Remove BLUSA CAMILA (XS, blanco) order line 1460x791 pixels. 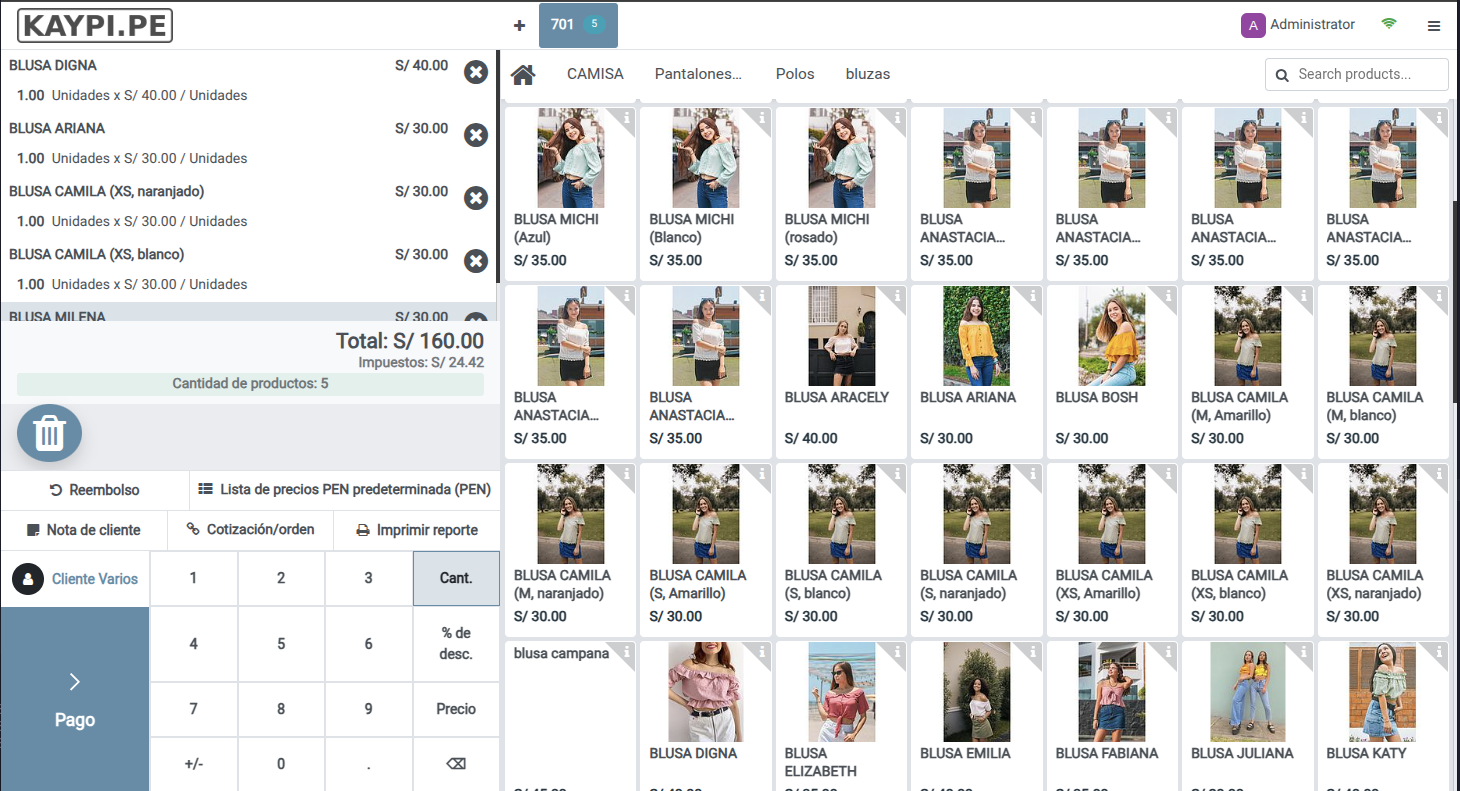tap(476, 261)
